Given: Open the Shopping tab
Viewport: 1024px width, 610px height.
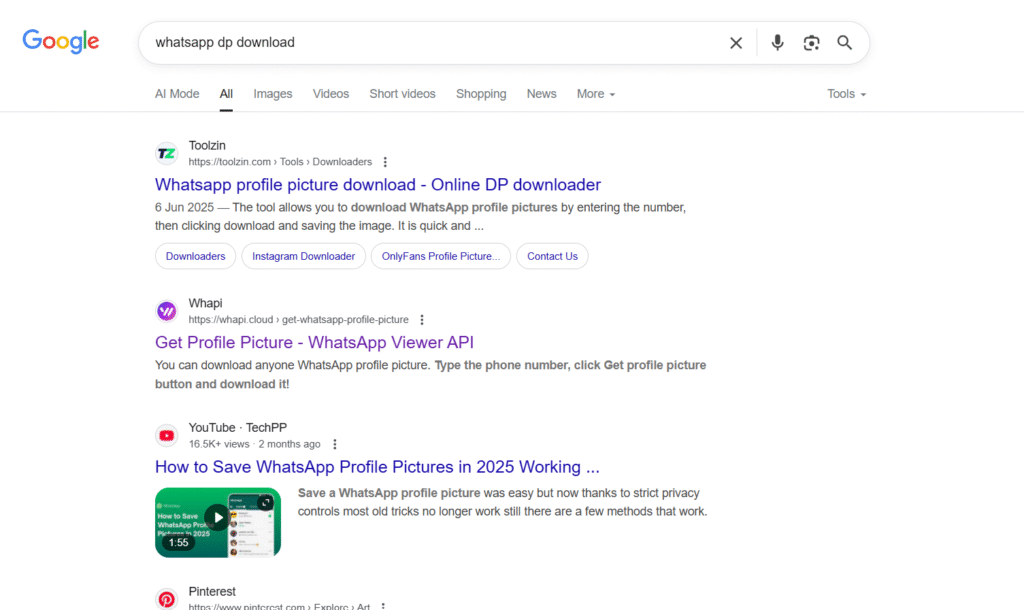Looking at the screenshot, I should pos(481,94).
